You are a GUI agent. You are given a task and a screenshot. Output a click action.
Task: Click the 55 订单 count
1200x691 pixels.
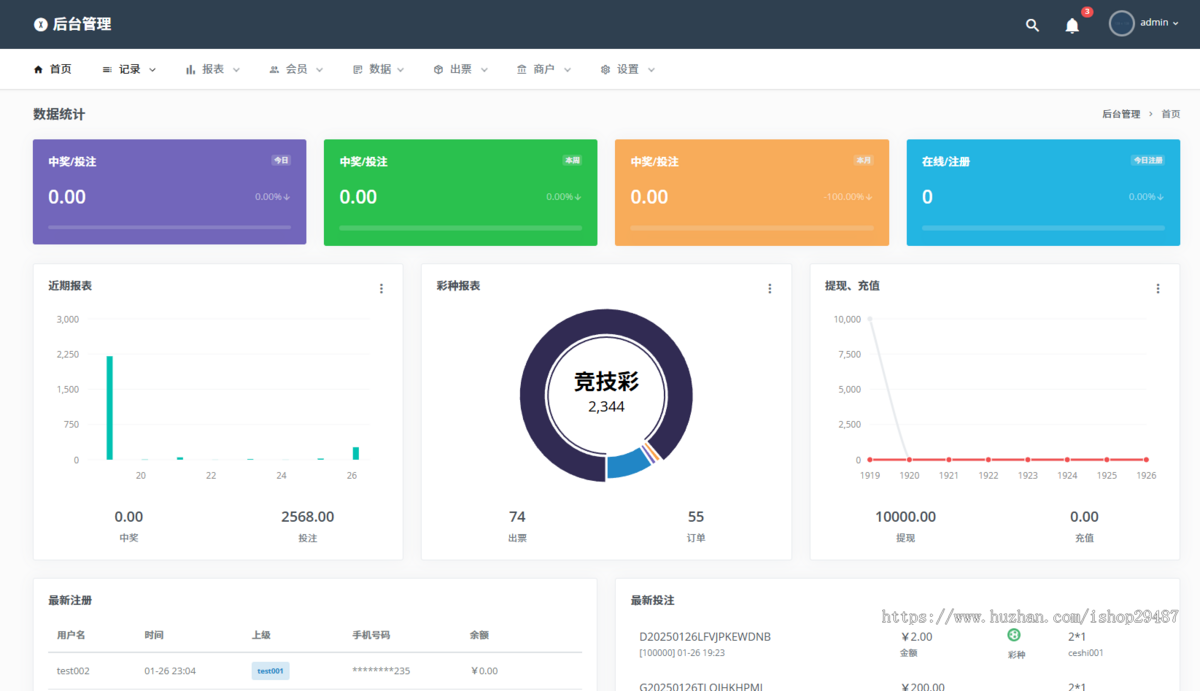point(696,517)
